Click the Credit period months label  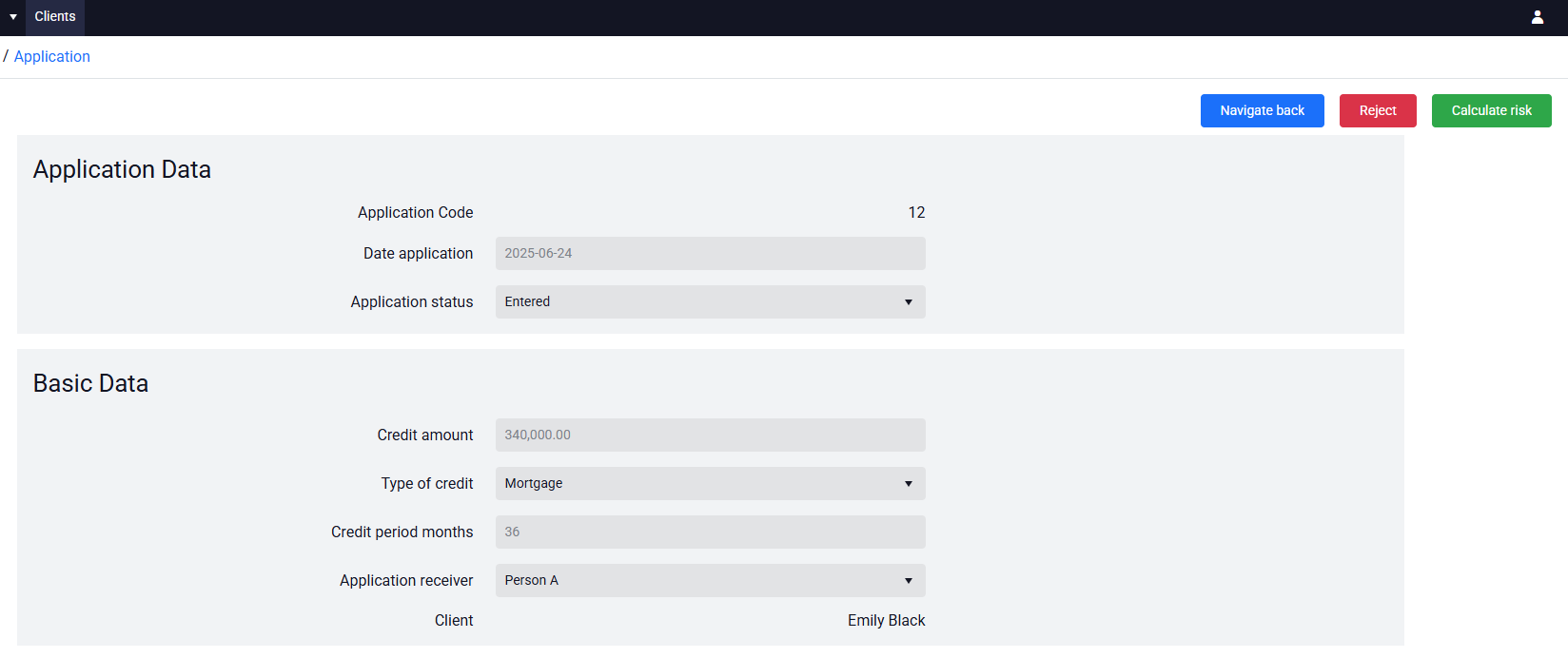point(402,532)
